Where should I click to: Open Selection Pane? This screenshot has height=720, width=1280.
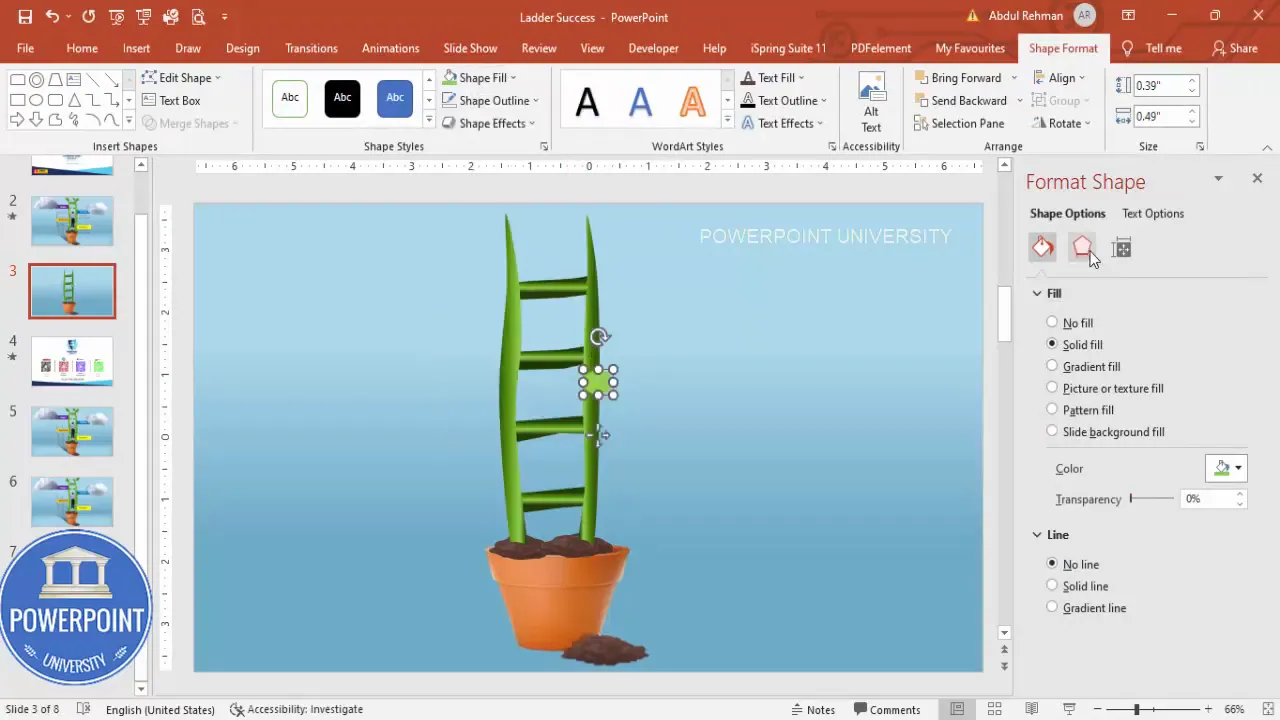tap(959, 123)
